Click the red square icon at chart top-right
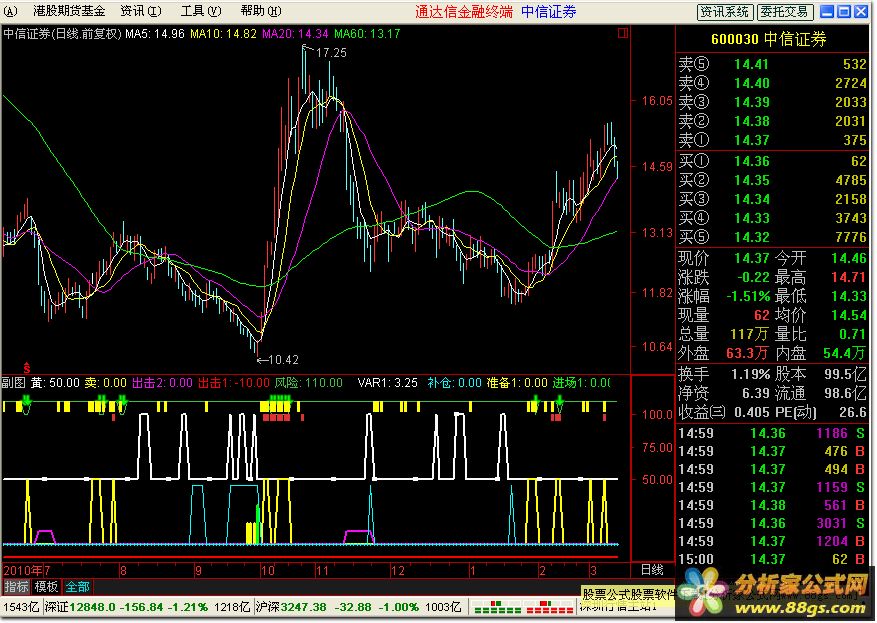877x623 pixels. pos(623,34)
